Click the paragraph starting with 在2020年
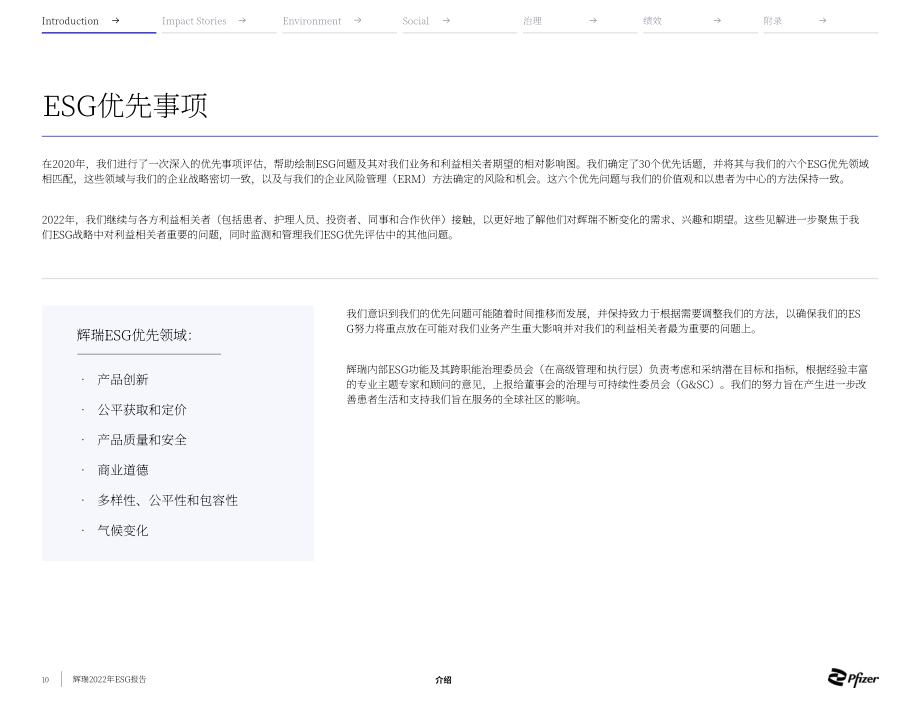The width and height of the screenshot is (920, 711). click(455, 171)
